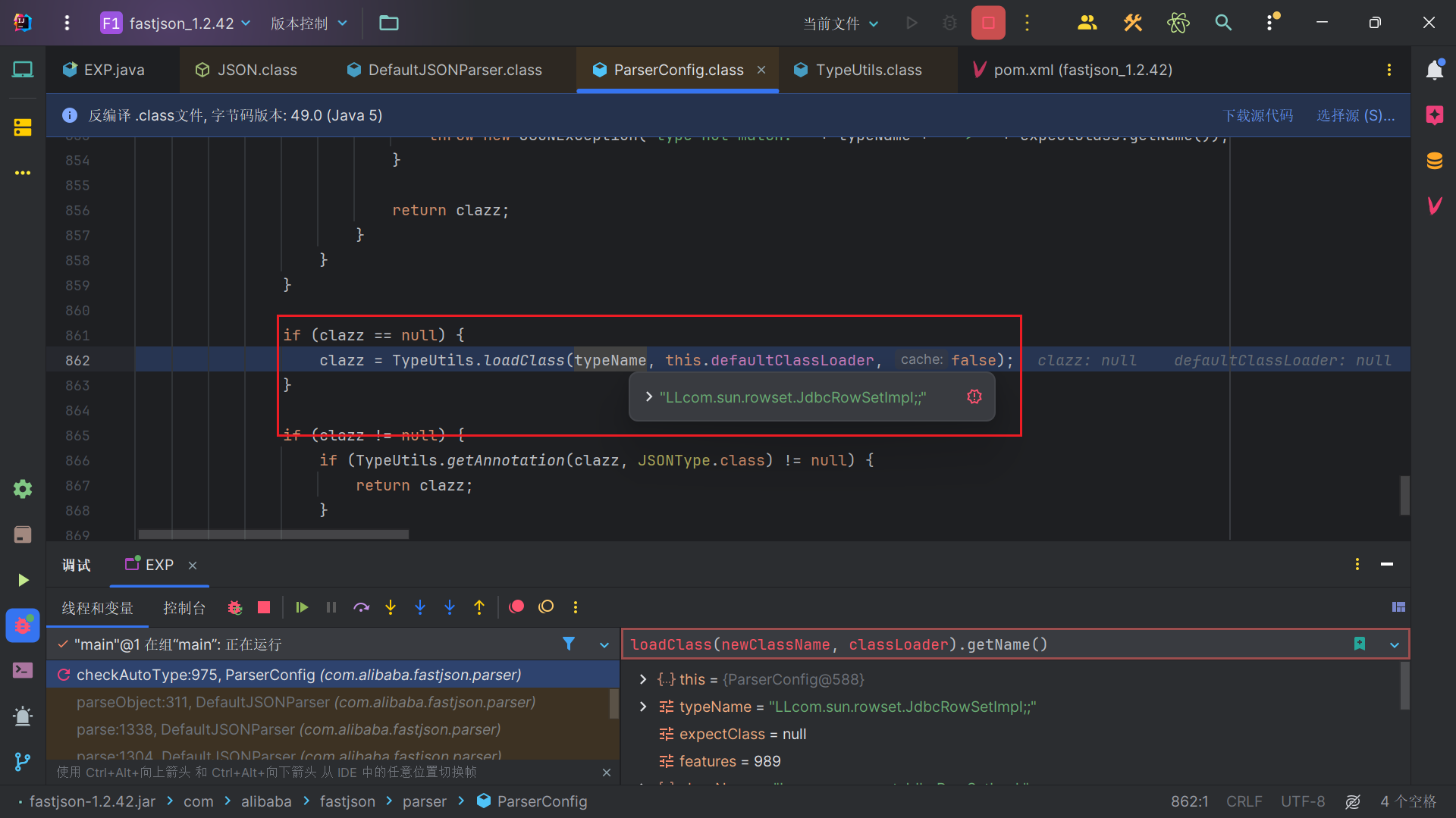Screen dimensions: 1456x818
Task: Click 选择源 (S)... link
Action: 1356,115
